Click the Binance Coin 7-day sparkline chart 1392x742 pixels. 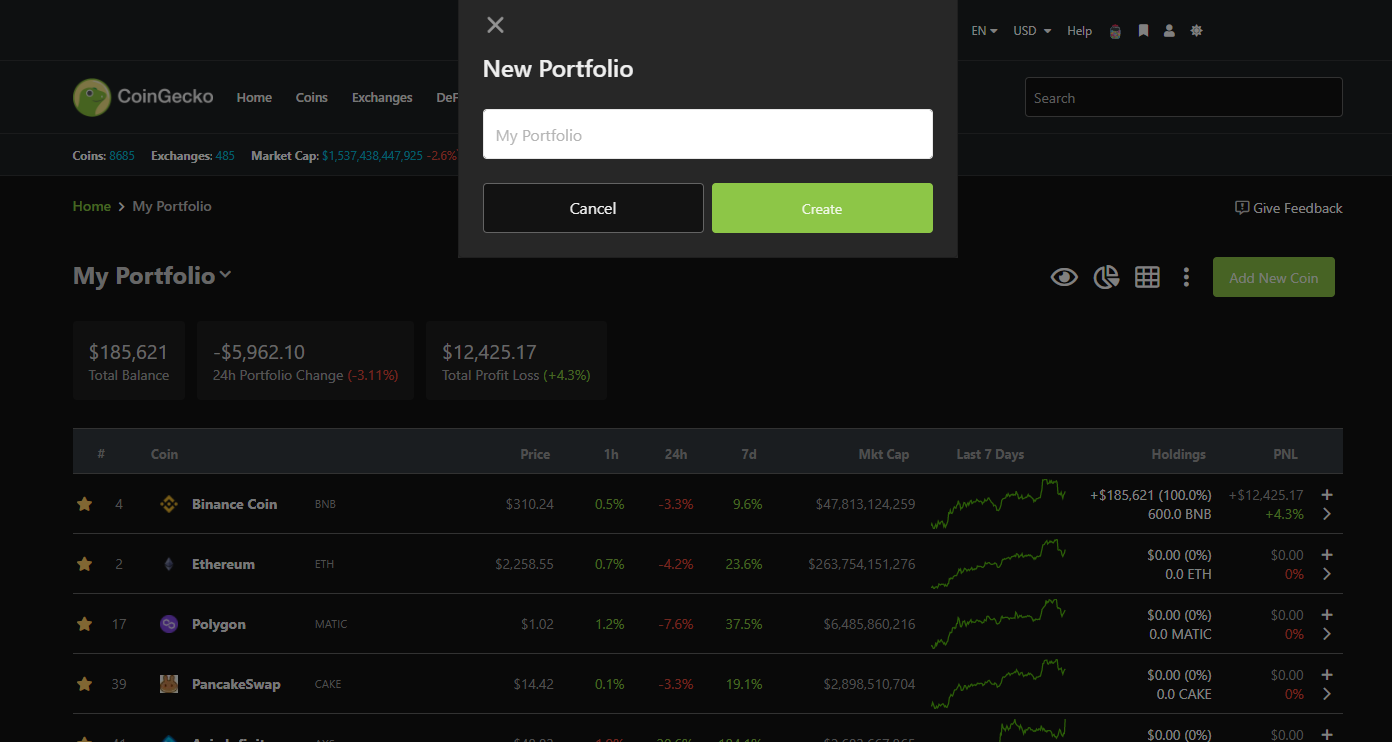(x=998, y=504)
